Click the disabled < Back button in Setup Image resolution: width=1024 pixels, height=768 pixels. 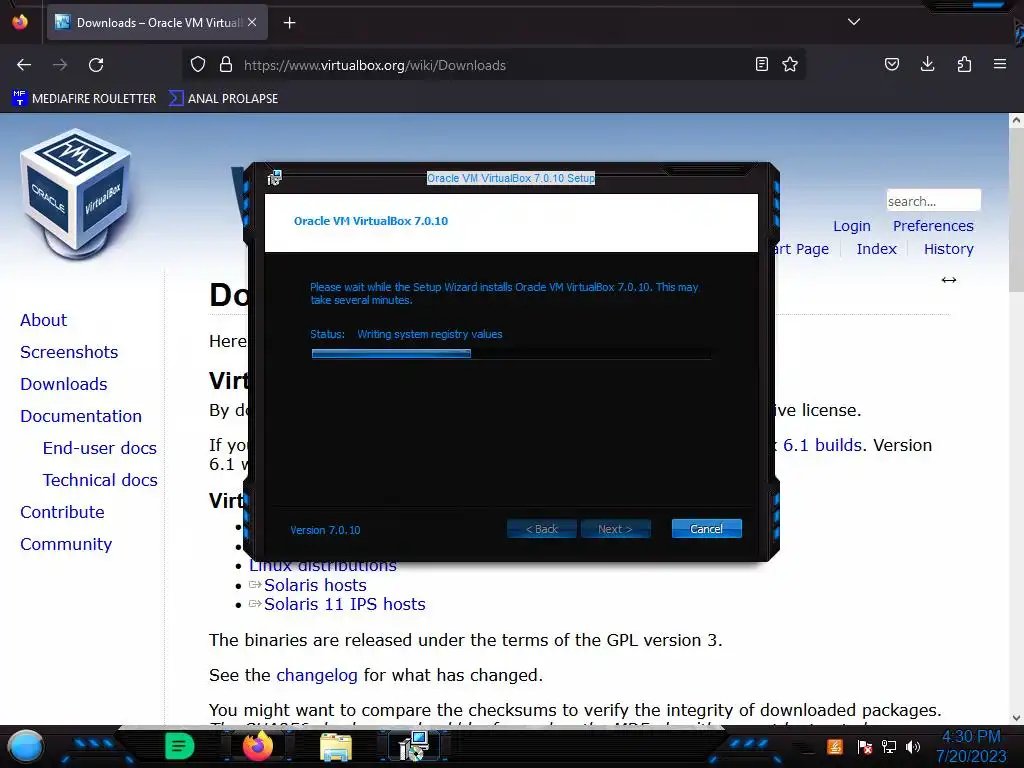pyautogui.click(x=541, y=529)
